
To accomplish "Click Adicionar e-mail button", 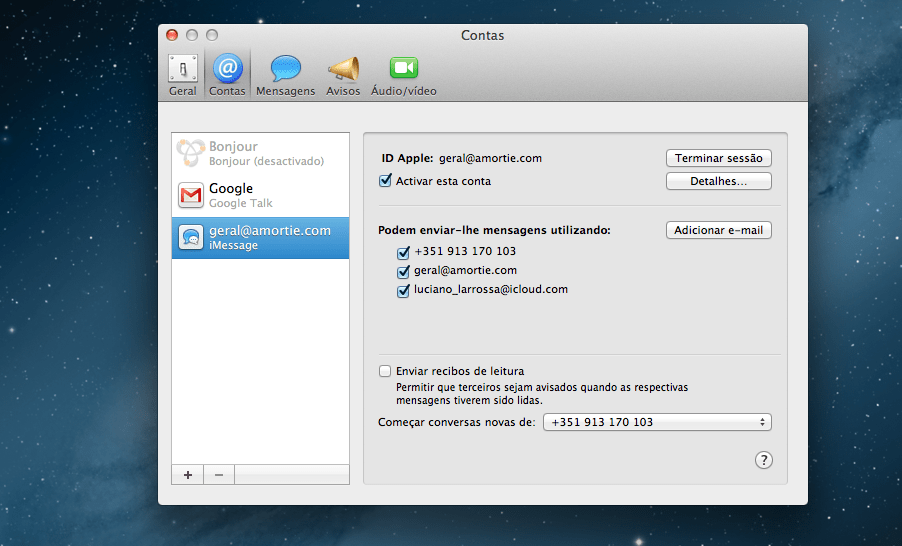I will pyautogui.click(x=718, y=230).
